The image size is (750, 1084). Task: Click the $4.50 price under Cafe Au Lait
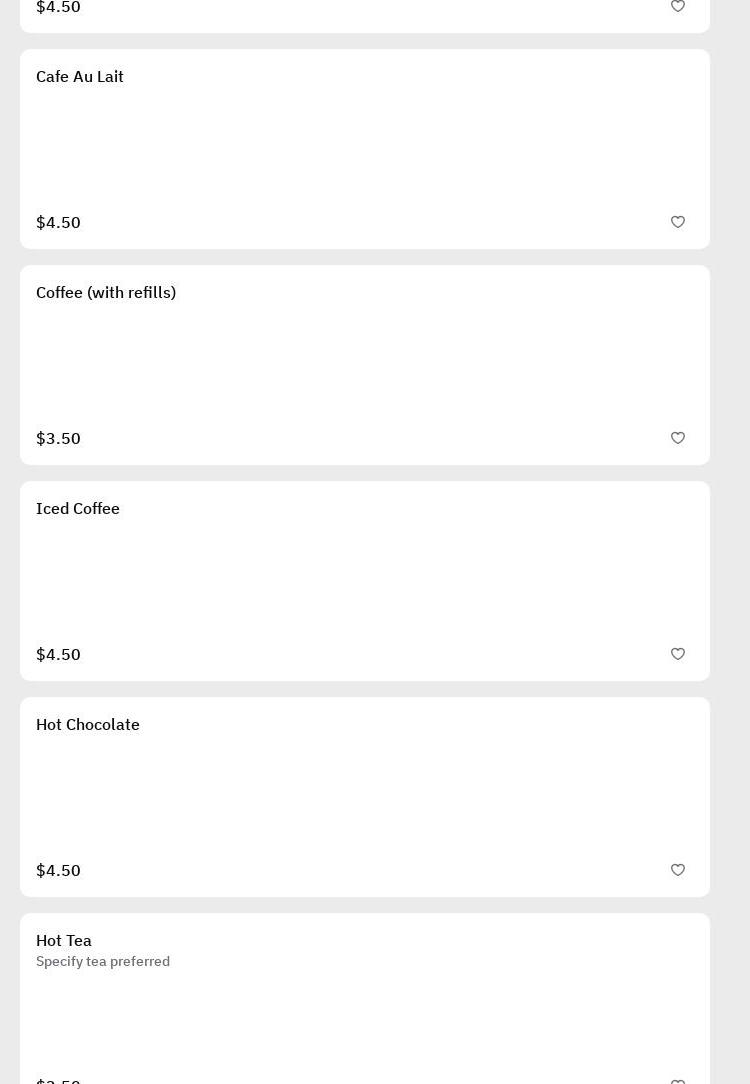point(58,223)
